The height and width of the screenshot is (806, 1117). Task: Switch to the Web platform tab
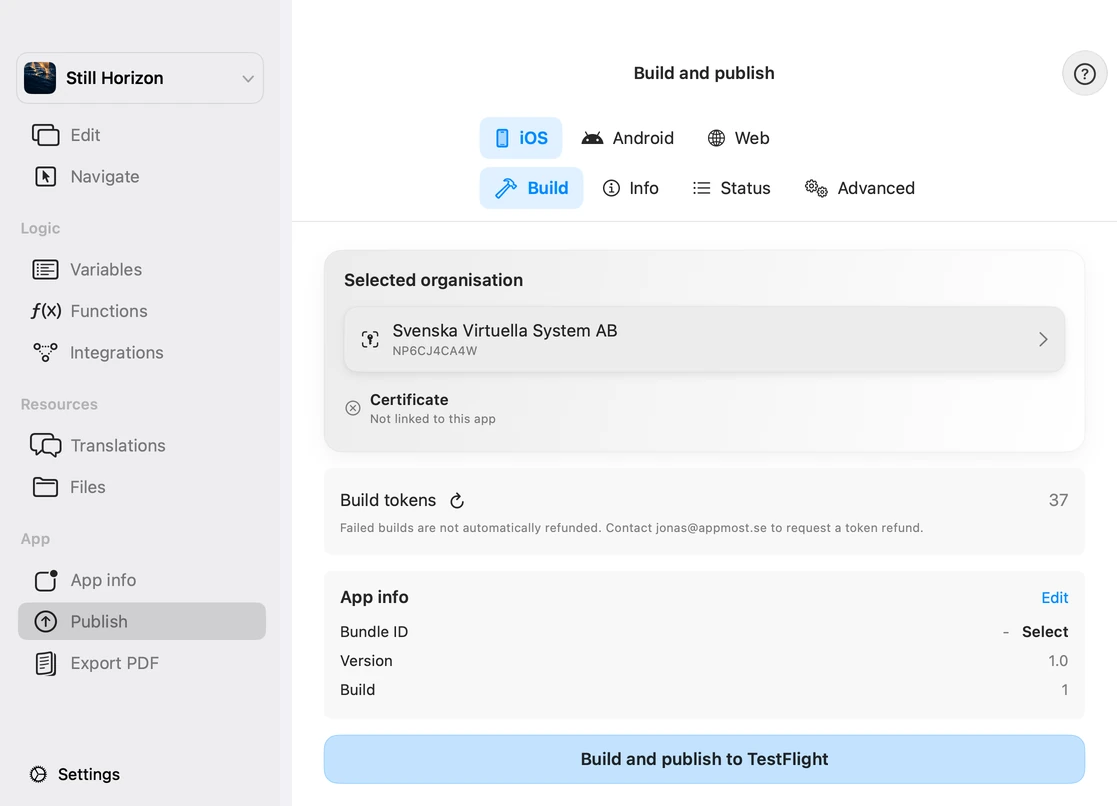(x=739, y=138)
